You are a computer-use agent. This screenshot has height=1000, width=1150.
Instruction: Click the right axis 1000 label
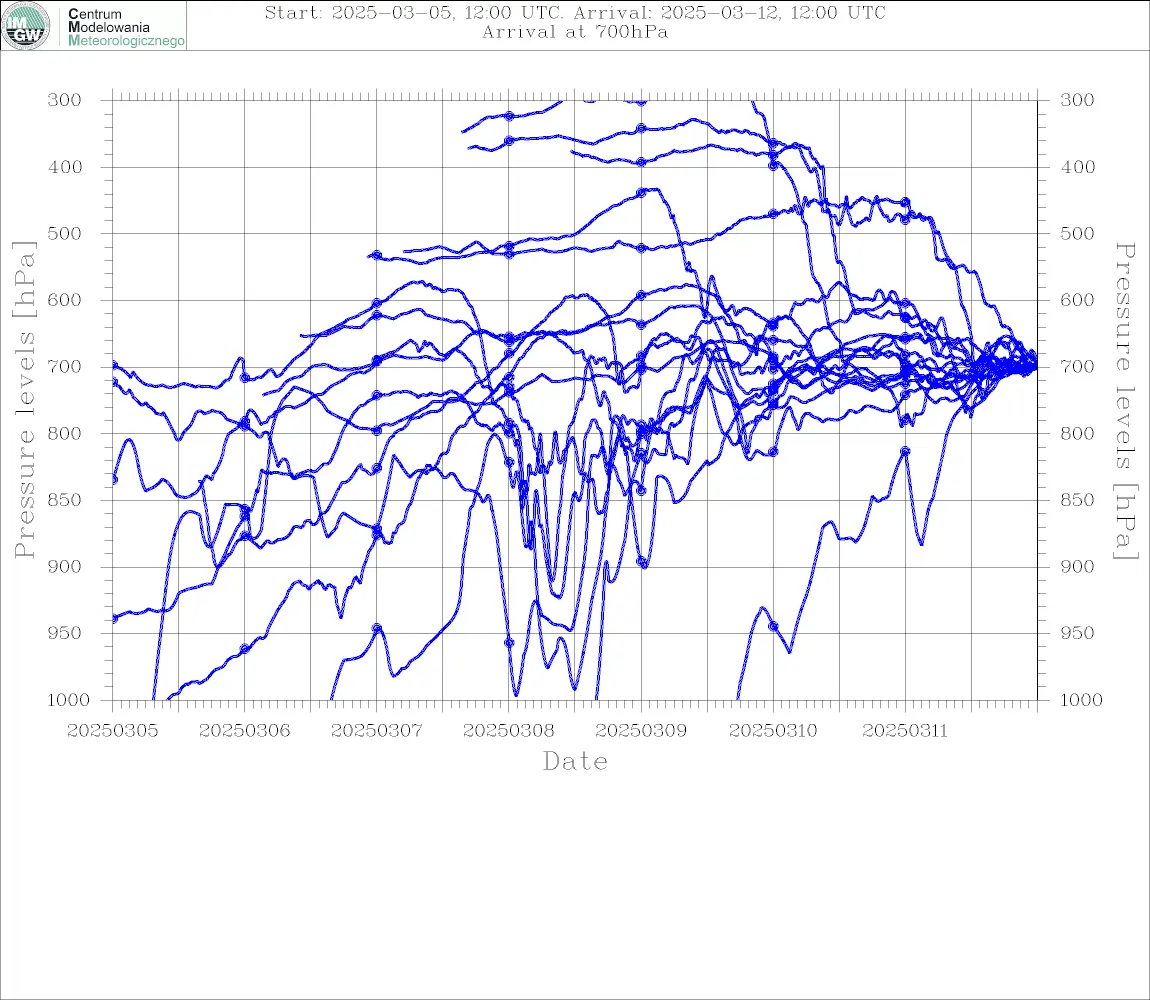tap(1081, 701)
